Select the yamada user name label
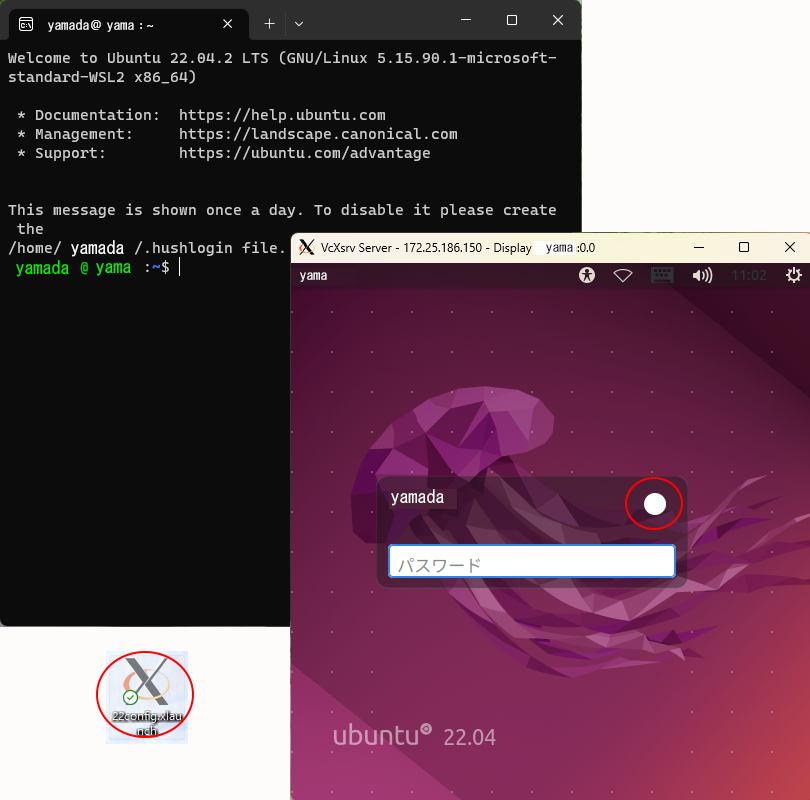The height and width of the screenshot is (800, 810). point(417,497)
